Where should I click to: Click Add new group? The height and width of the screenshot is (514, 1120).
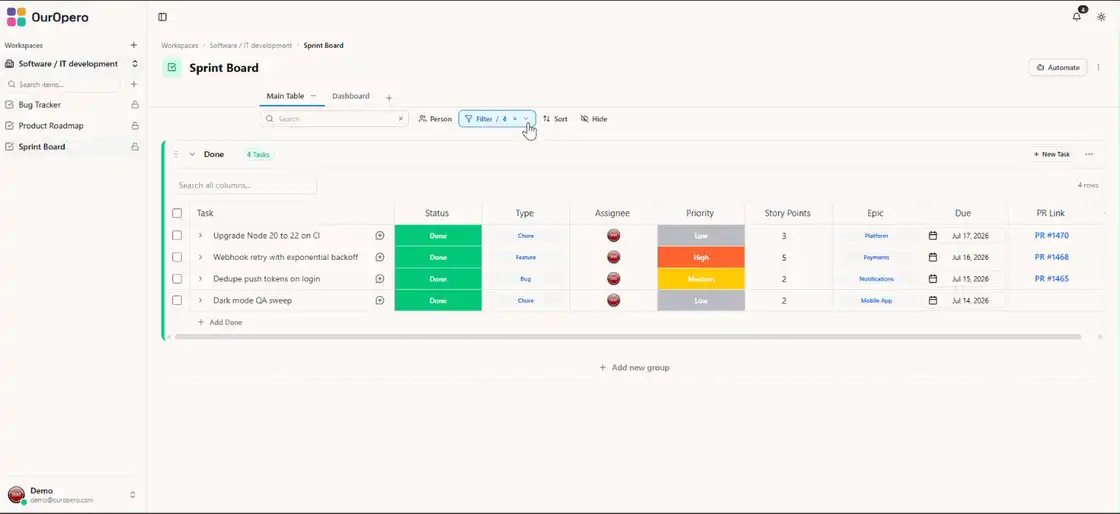point(634,368)
